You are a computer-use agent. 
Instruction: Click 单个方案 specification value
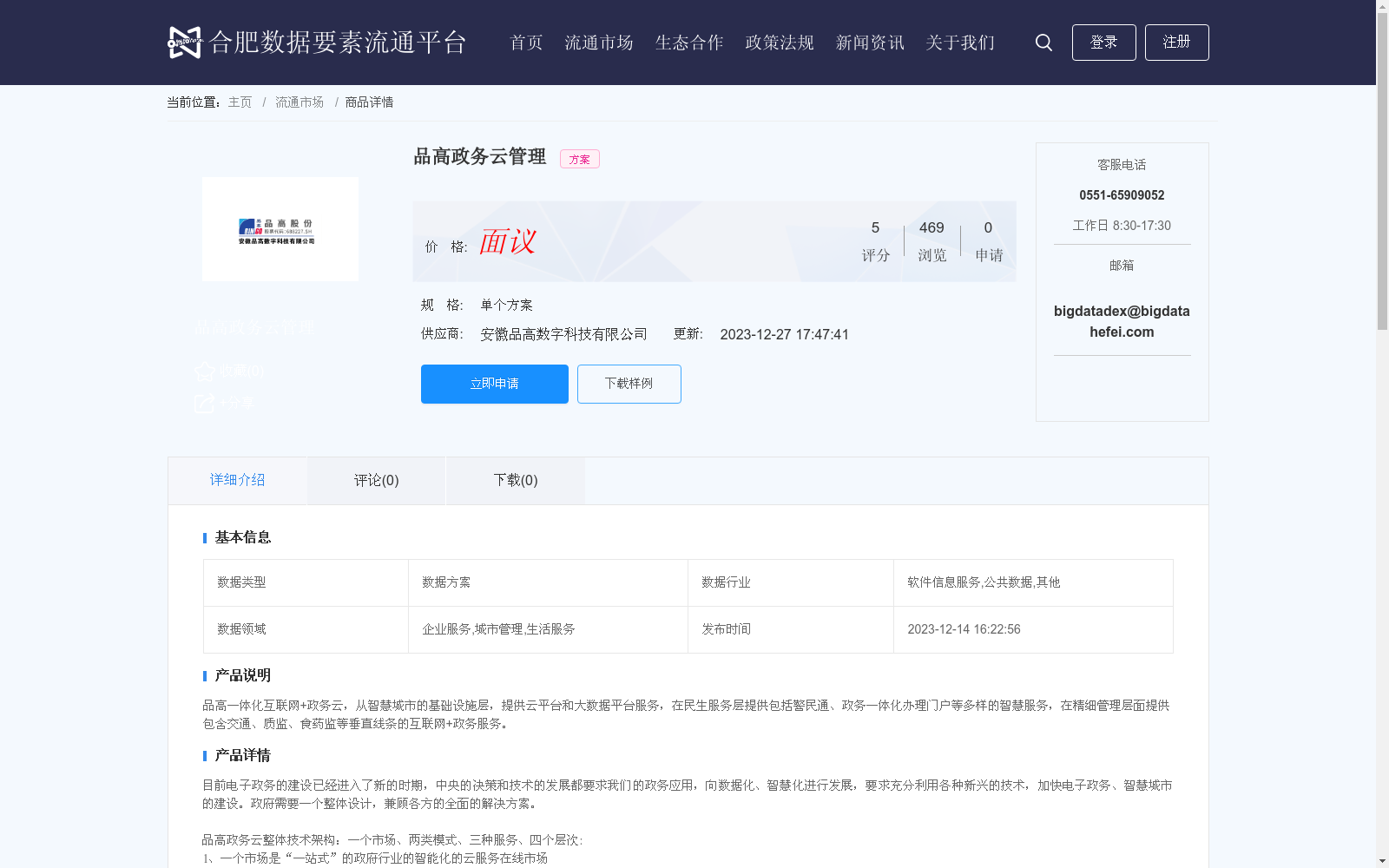point(506,305)
